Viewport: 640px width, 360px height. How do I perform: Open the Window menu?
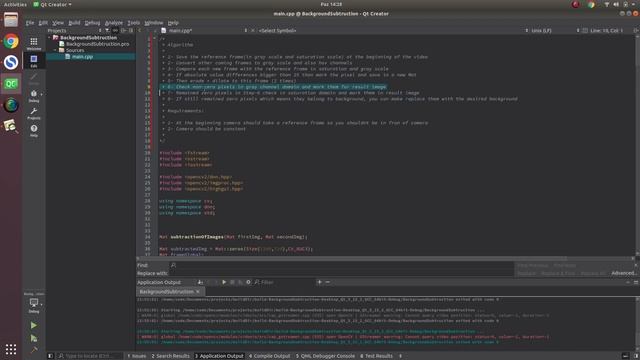(x=153, y=23)
